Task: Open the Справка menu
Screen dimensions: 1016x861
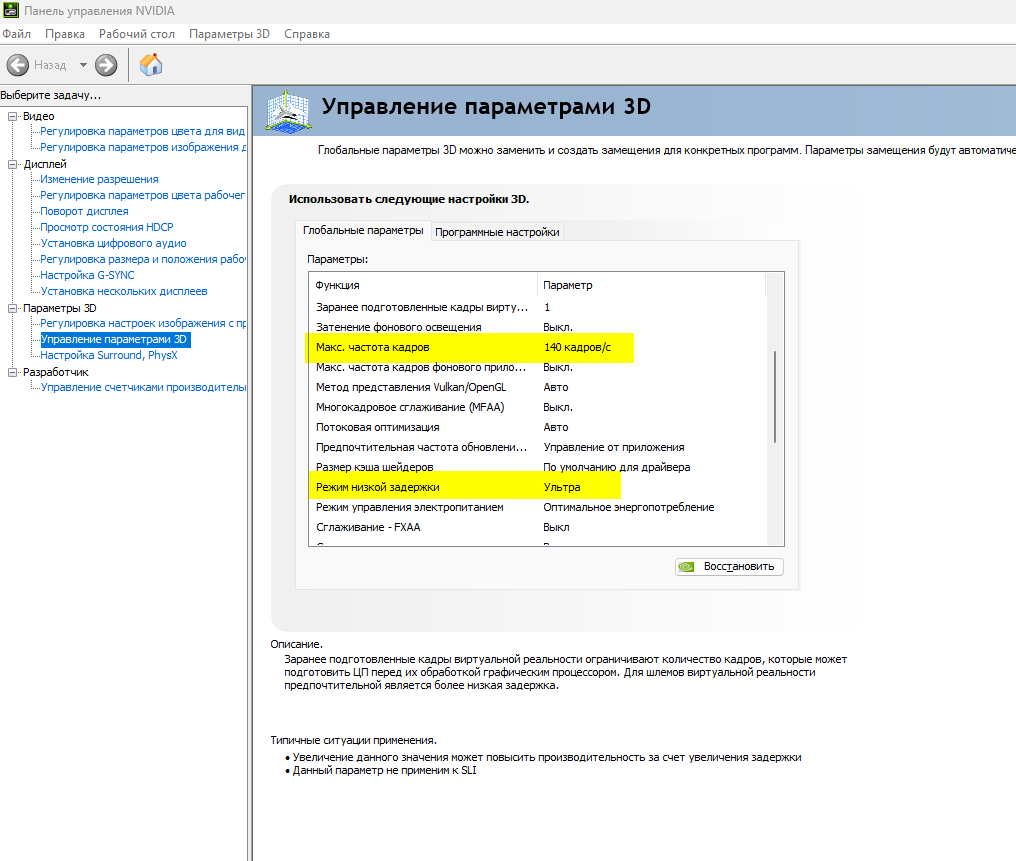Action: [x=306, y=34]
